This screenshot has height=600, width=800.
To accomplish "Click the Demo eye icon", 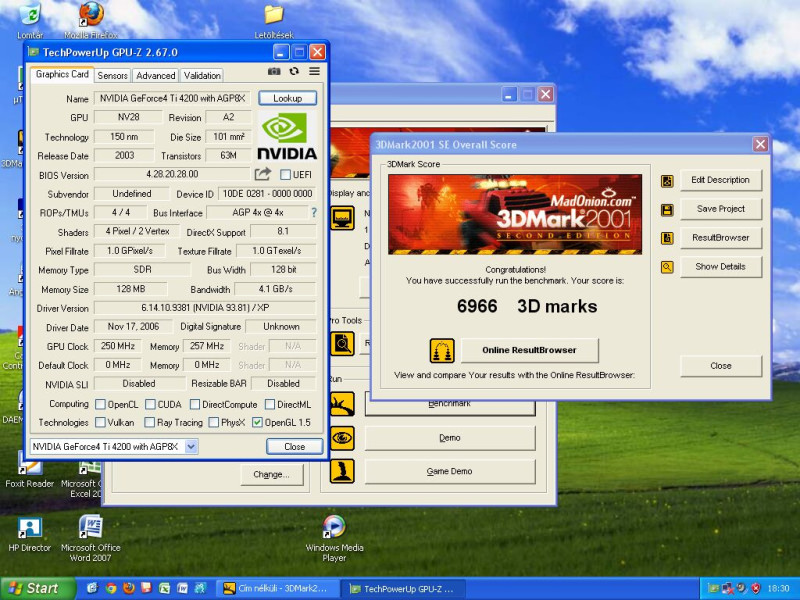I will click(342, 438).
